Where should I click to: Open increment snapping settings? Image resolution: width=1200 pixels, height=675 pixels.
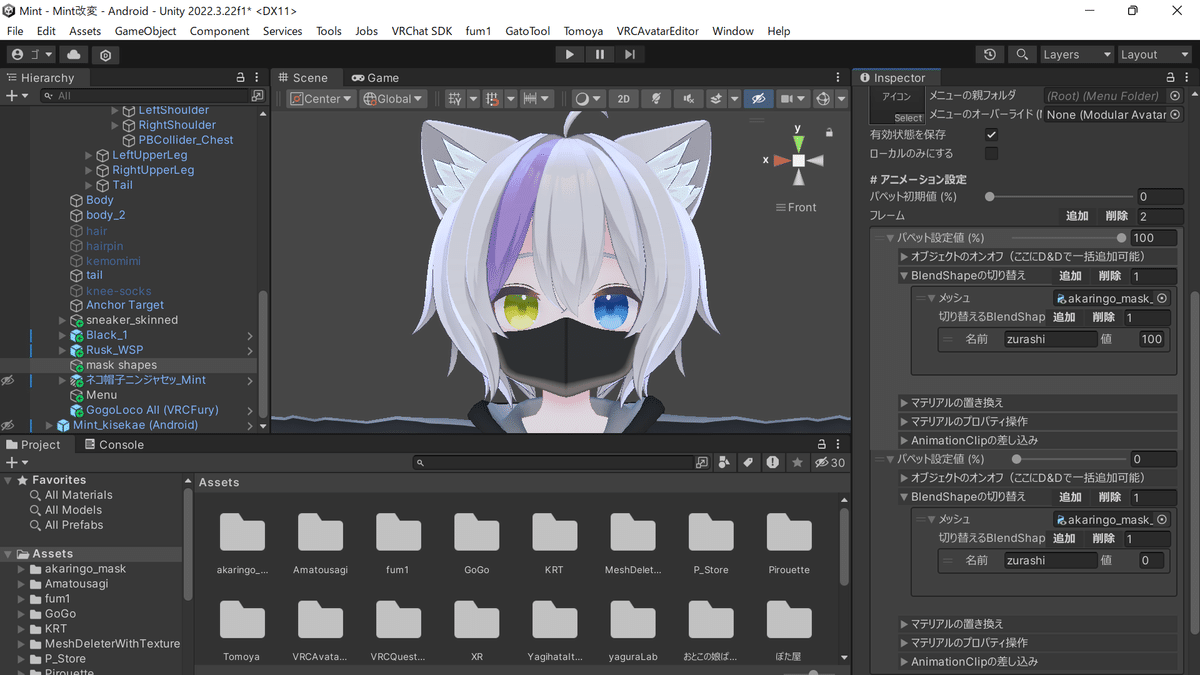(x=538, y=99)
